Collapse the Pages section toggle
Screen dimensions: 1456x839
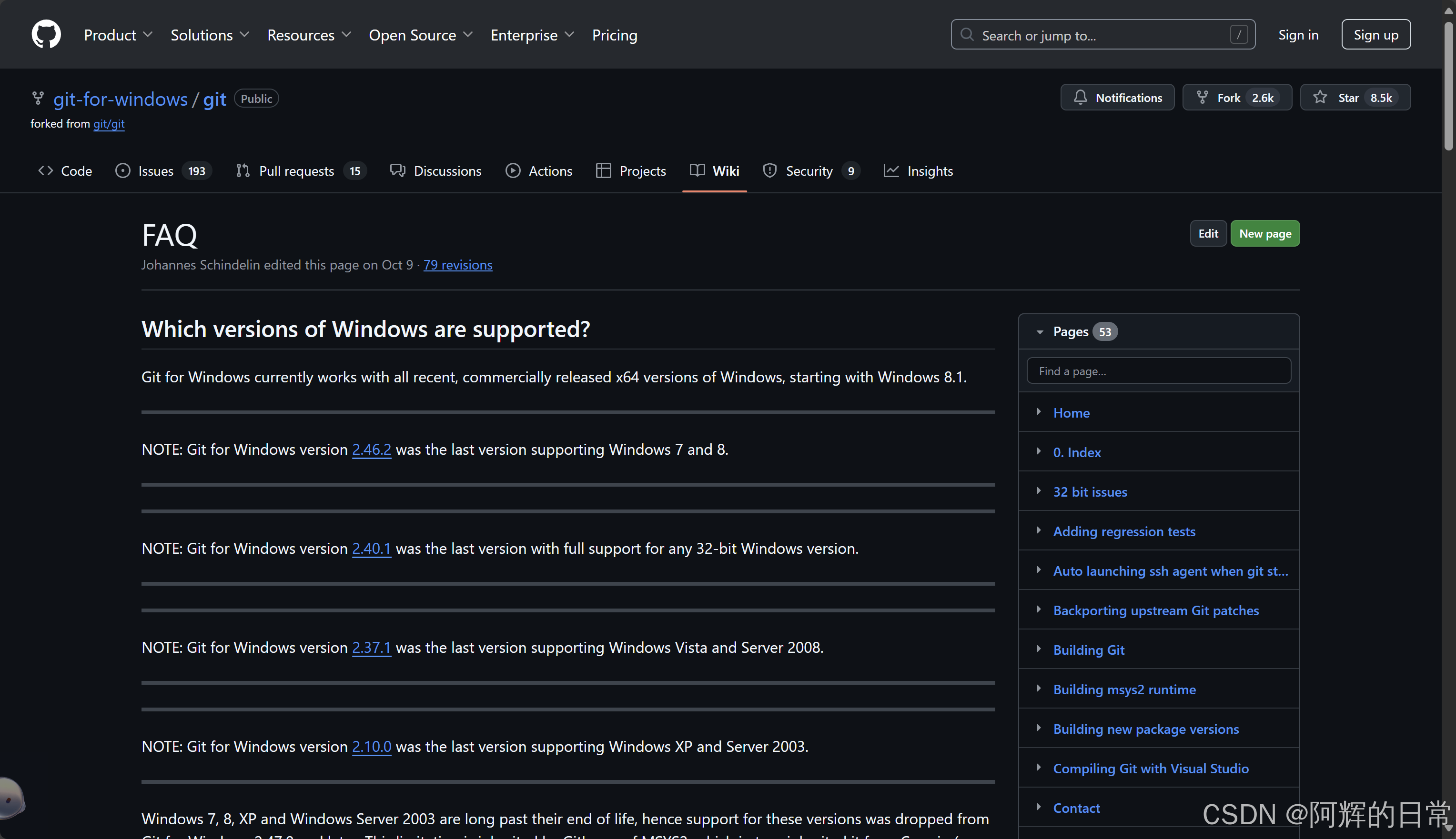point(1040,332)
